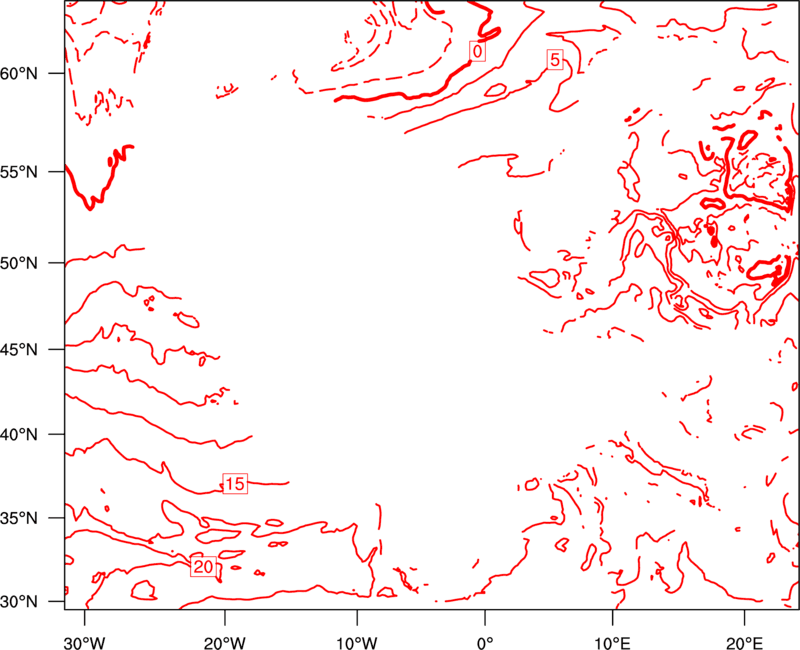Image resolution: width=800 pixels, height=650 pixels.
Task: Click the 0° longitude label
Action: pos(485,642)
